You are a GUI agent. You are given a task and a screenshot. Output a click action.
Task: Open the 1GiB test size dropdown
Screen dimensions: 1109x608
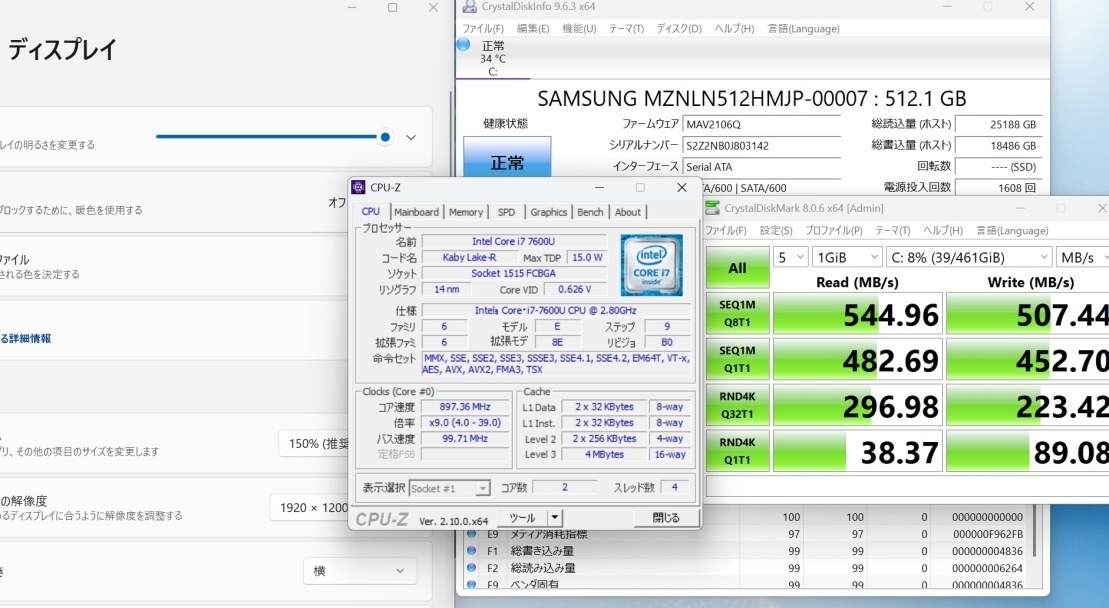(x=847, y=257)
